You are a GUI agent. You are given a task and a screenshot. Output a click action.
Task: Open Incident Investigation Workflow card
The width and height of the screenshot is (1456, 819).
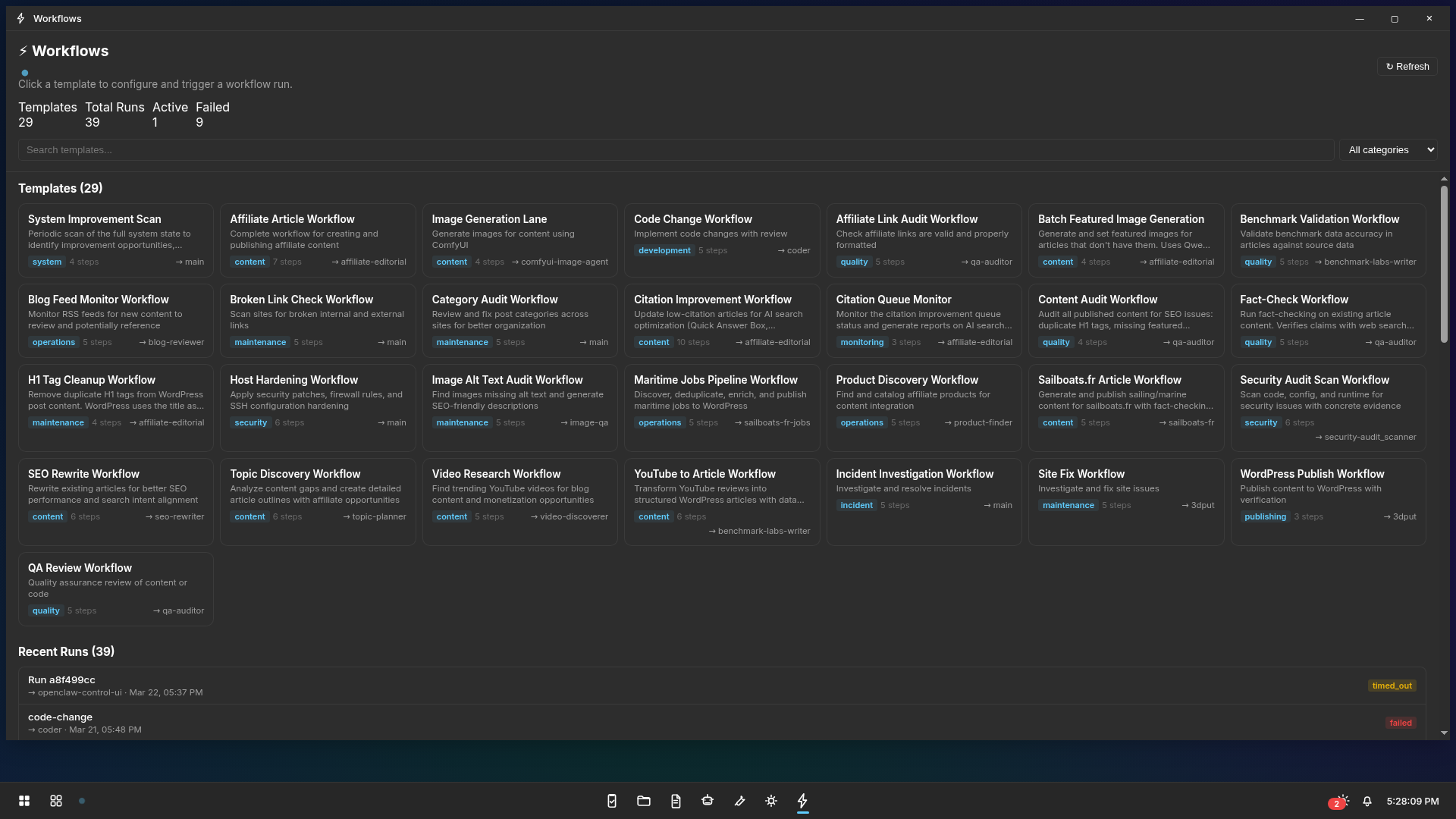pyautogui.click(x=924, y=502)
